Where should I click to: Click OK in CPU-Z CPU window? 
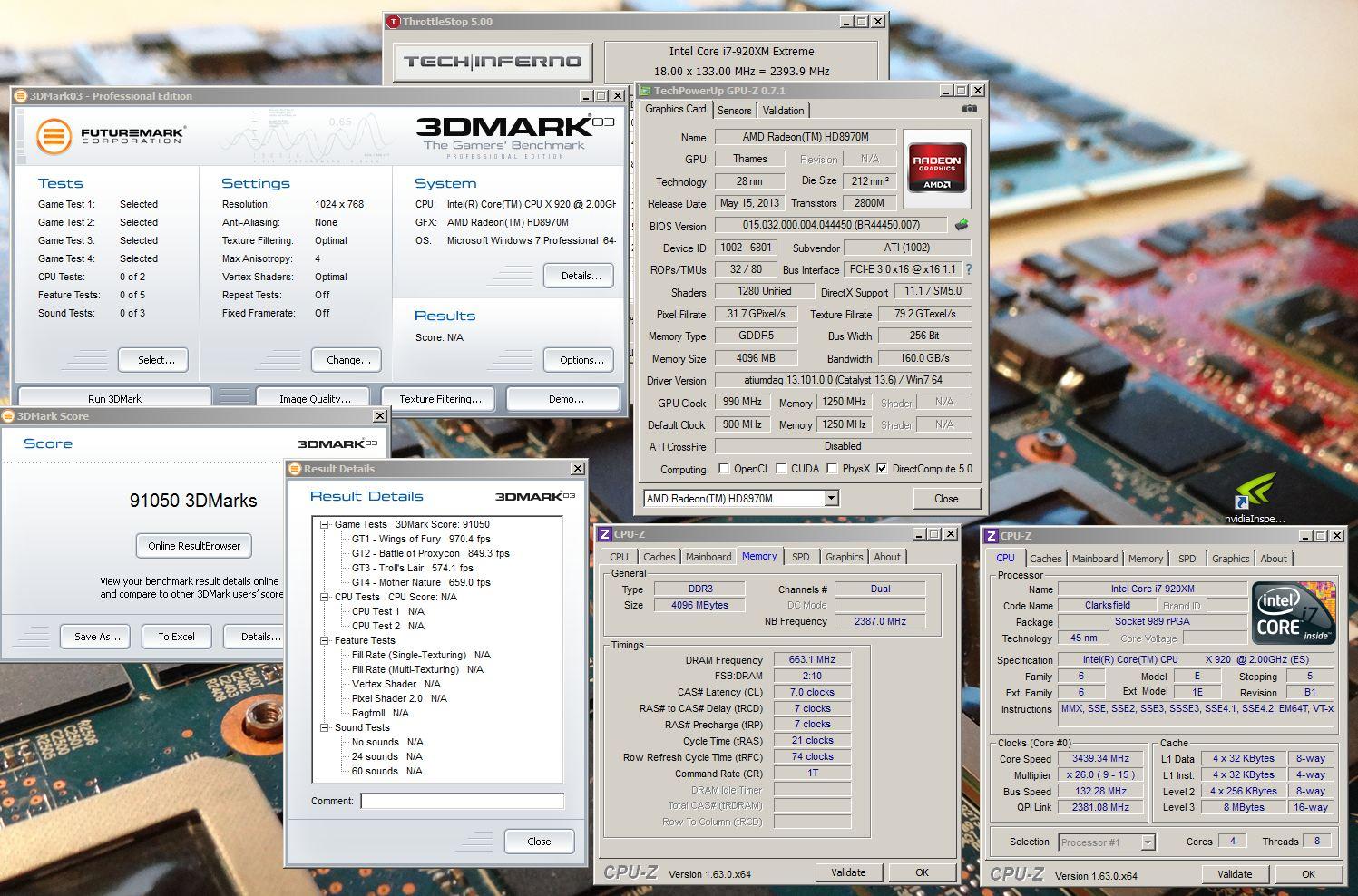pyautogui.click(x=1308, y=874)
